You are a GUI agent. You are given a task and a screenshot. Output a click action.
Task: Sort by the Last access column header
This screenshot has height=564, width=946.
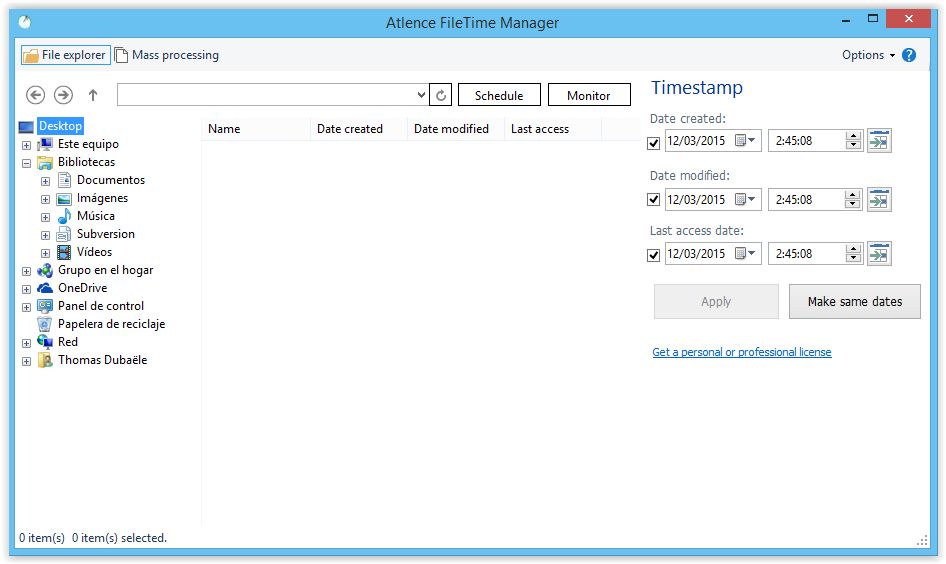[x=553, y=129]
